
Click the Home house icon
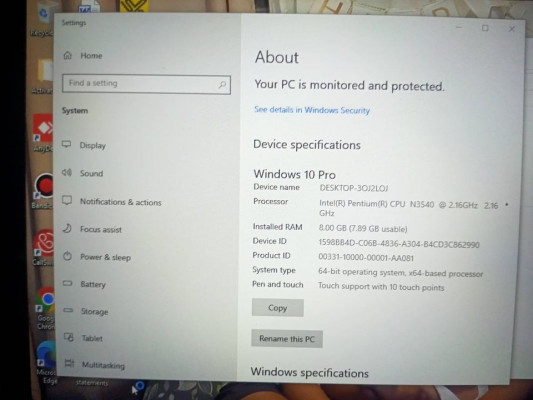pyautogui.click(x=68, y=55)
